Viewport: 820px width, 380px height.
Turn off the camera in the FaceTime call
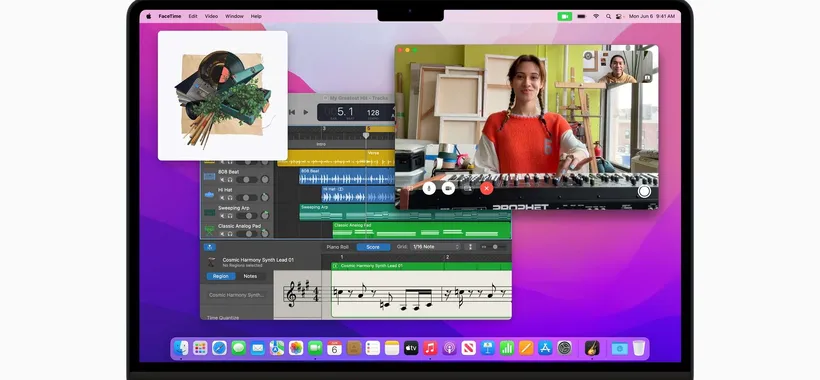click(x=448, y=188)
